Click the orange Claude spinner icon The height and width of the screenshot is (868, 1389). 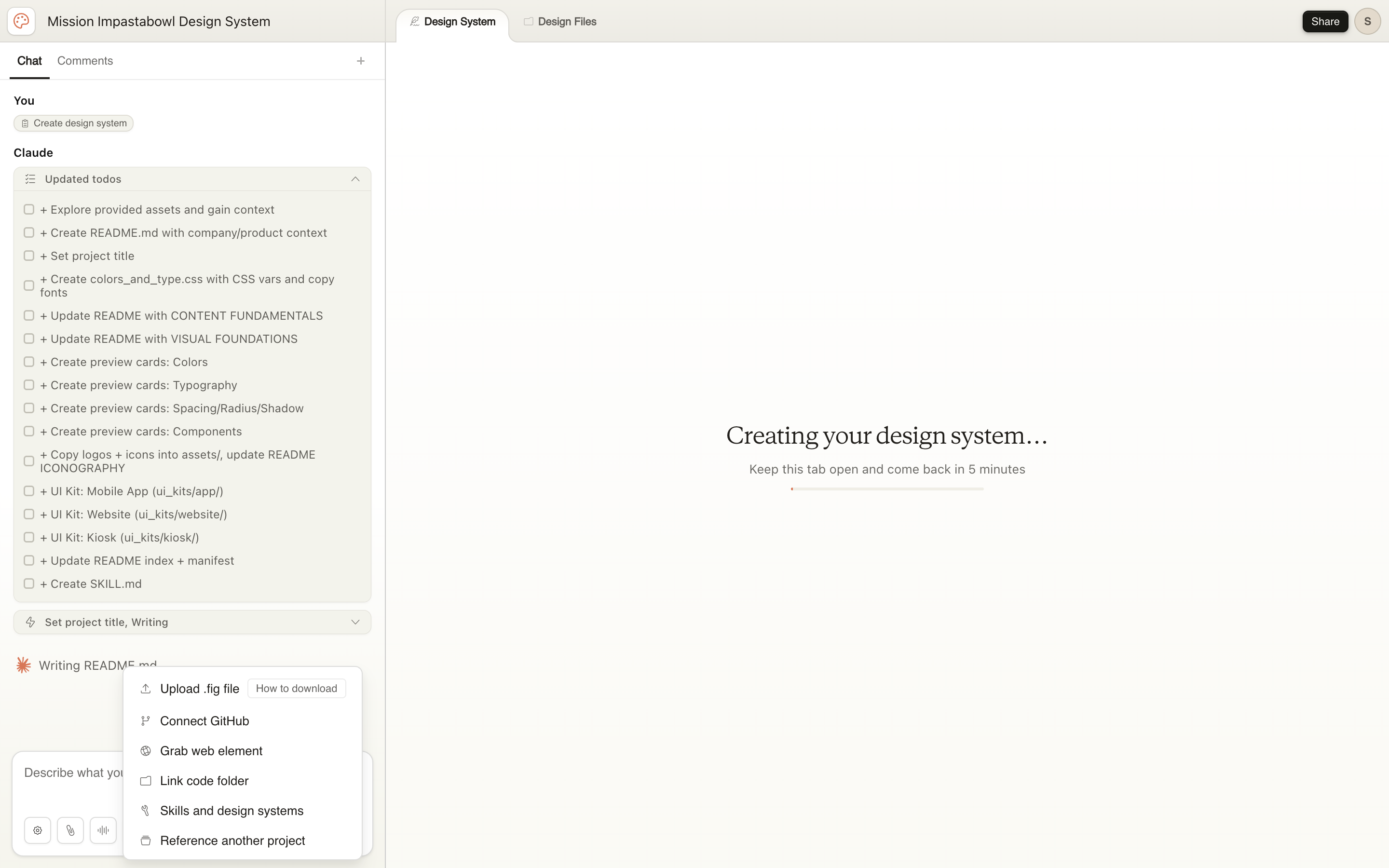(x=24, y=665)
